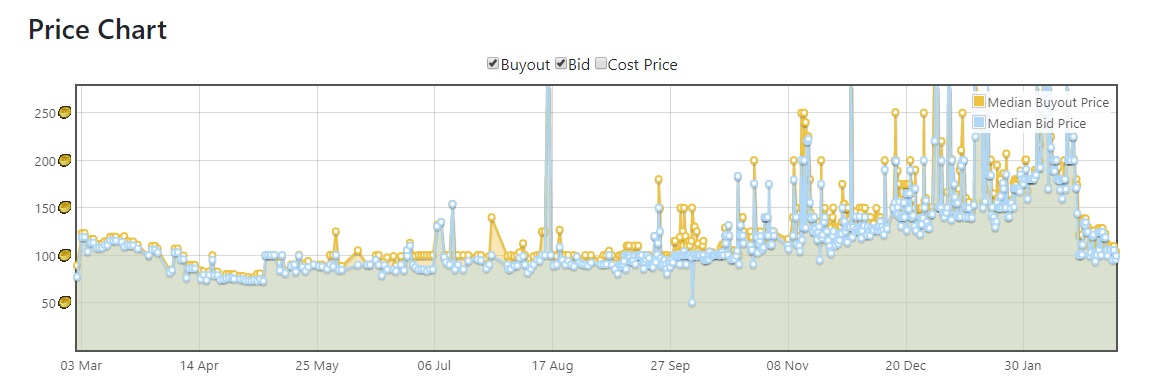Click the Median Bid Price legend label

coord(1037,123)
